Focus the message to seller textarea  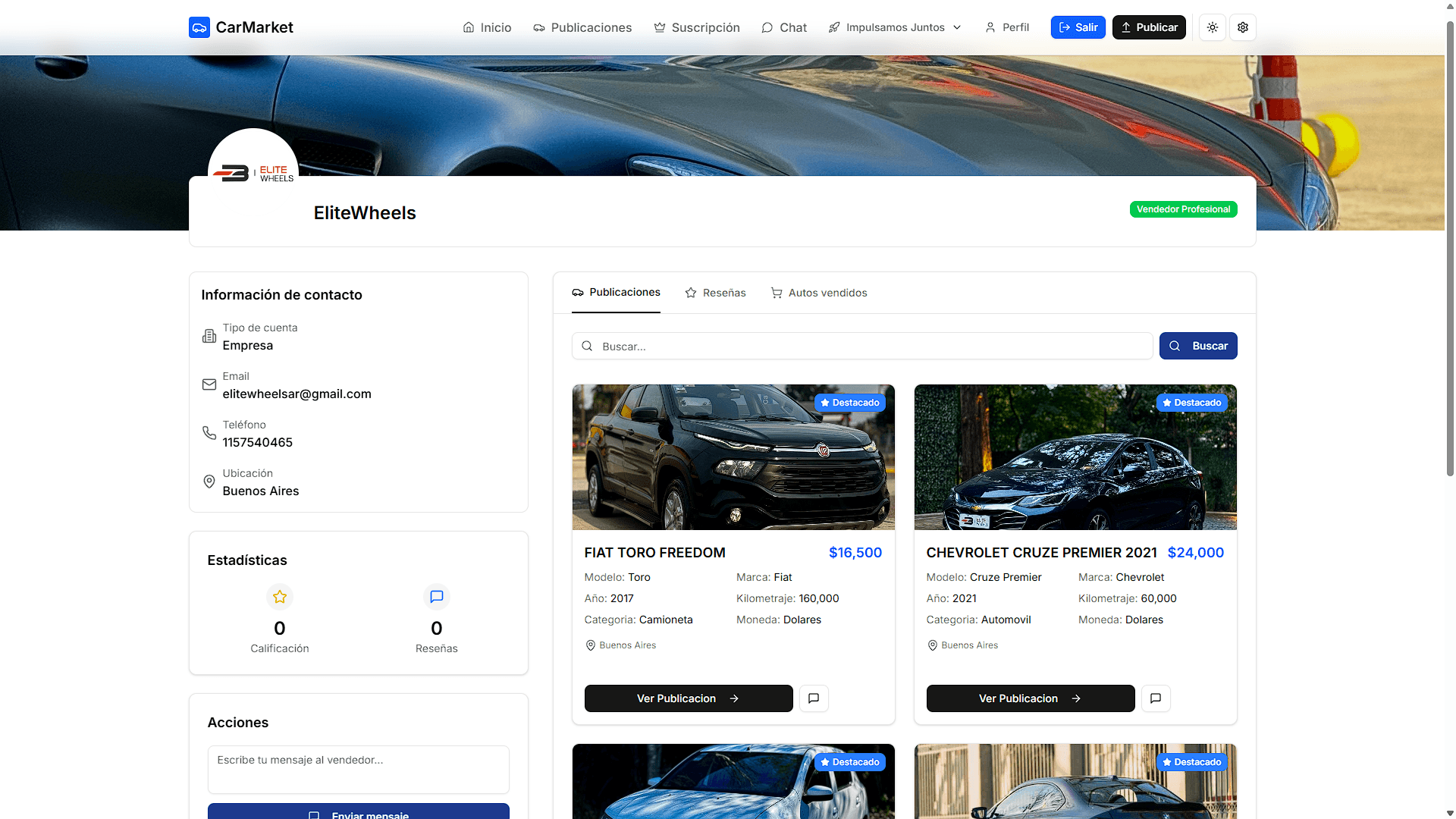[x=359, y=770]
